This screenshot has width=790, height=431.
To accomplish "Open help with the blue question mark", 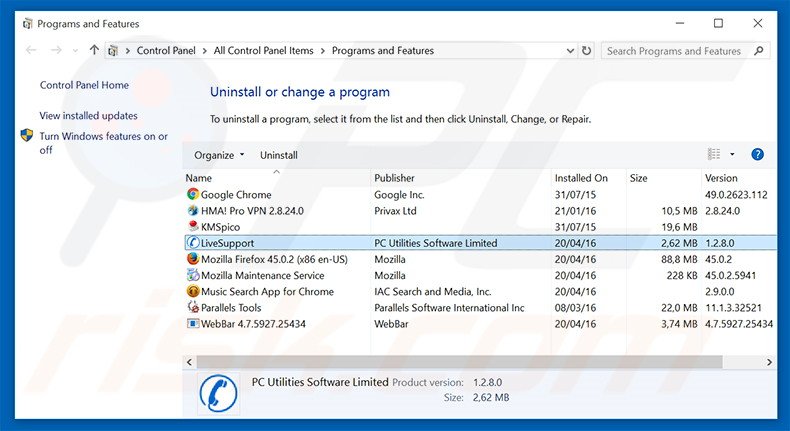I will point(757,154).
